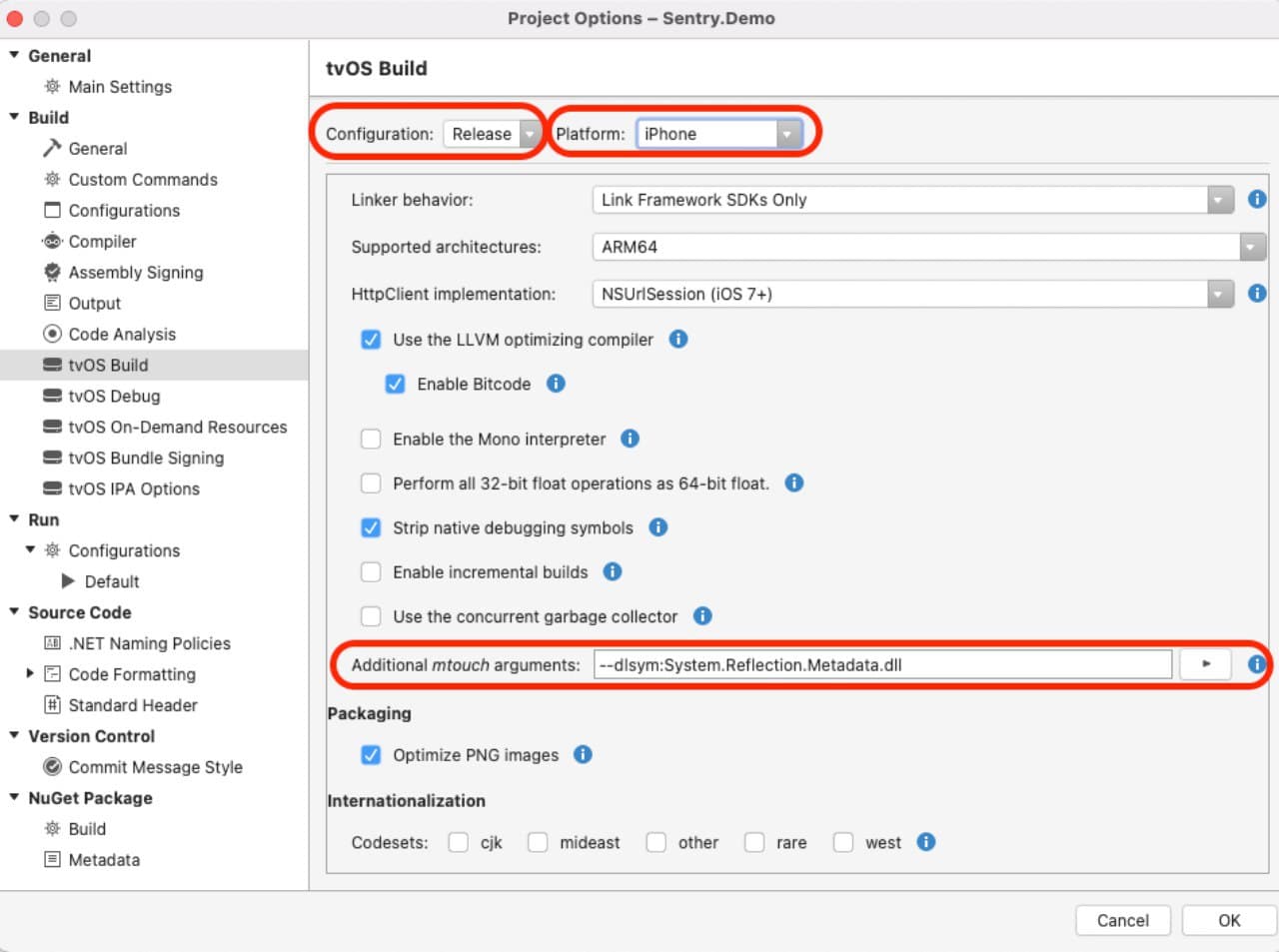Click the Main Settings gear icon
The width and height of the screenshot is (1279, 952).
pos(52,87)
